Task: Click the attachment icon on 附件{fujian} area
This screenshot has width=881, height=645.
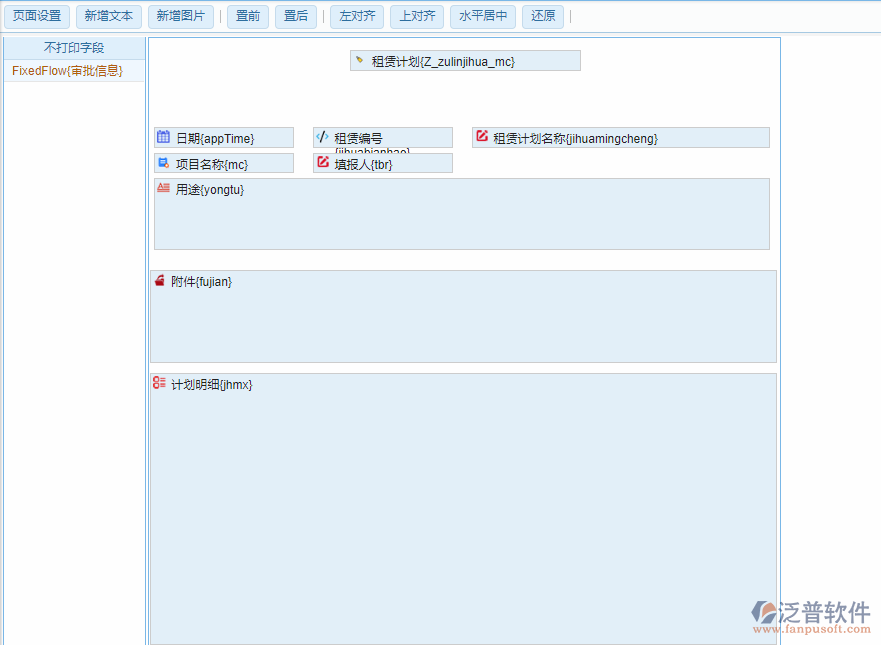Action: tap(160, 280)
